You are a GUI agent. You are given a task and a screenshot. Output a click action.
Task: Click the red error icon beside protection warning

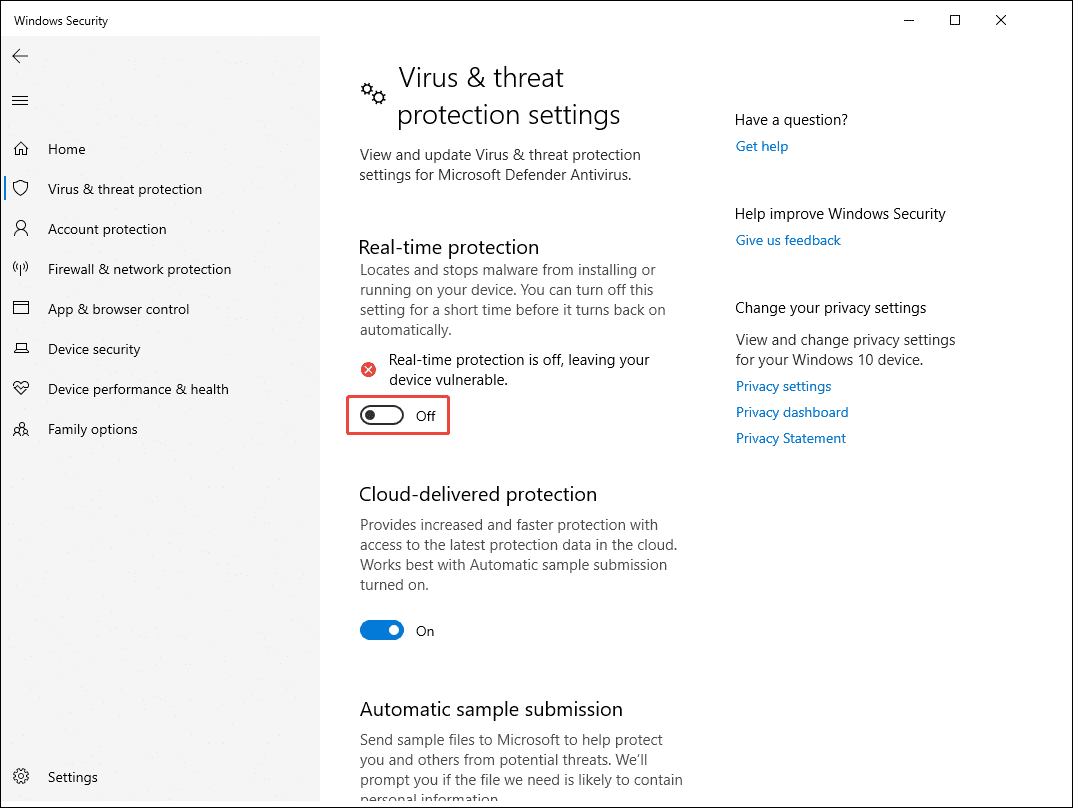[x=368, y=369]
